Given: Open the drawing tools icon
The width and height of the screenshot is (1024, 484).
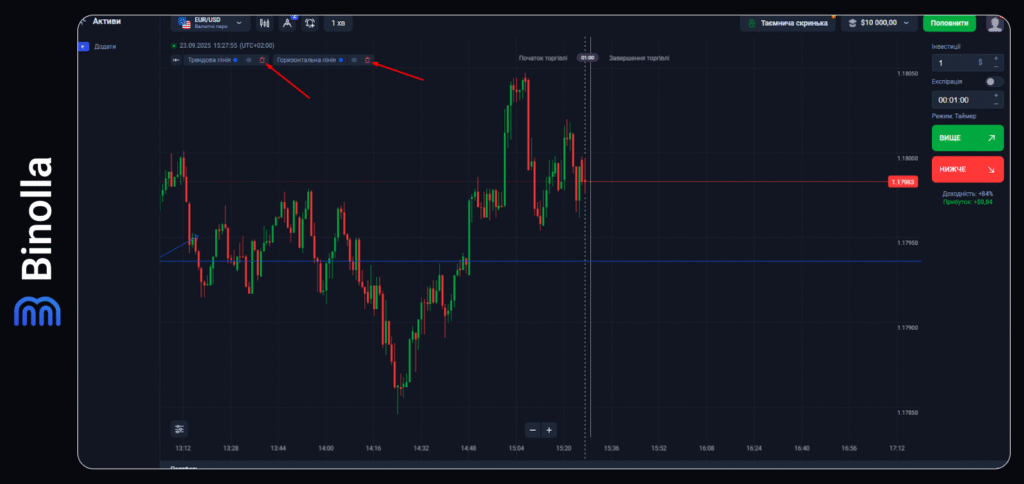Looking at the screenshot, I should point(288,23).
